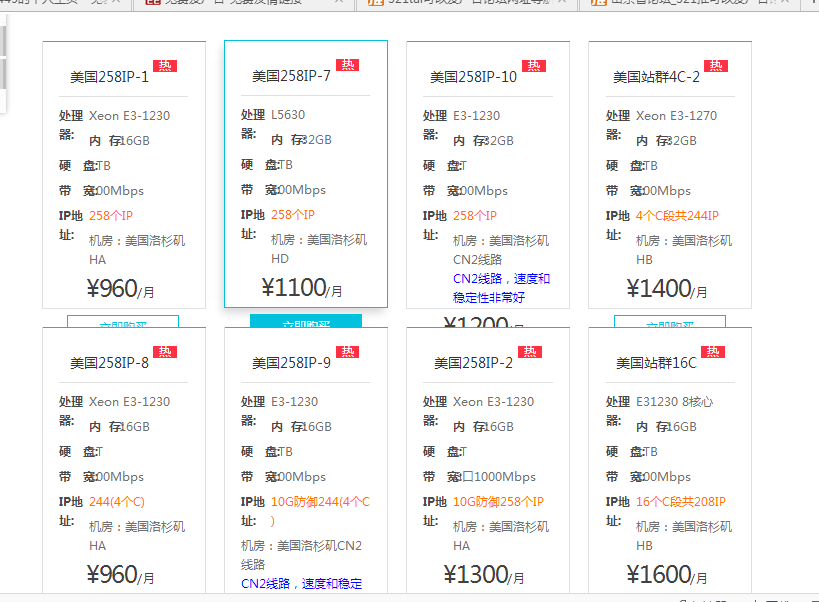This screenshot has height=602, width=819.
Task: Click the red 热 badge on 美国258IP-1
Action: pyautogui.click(x=165, y=66)
